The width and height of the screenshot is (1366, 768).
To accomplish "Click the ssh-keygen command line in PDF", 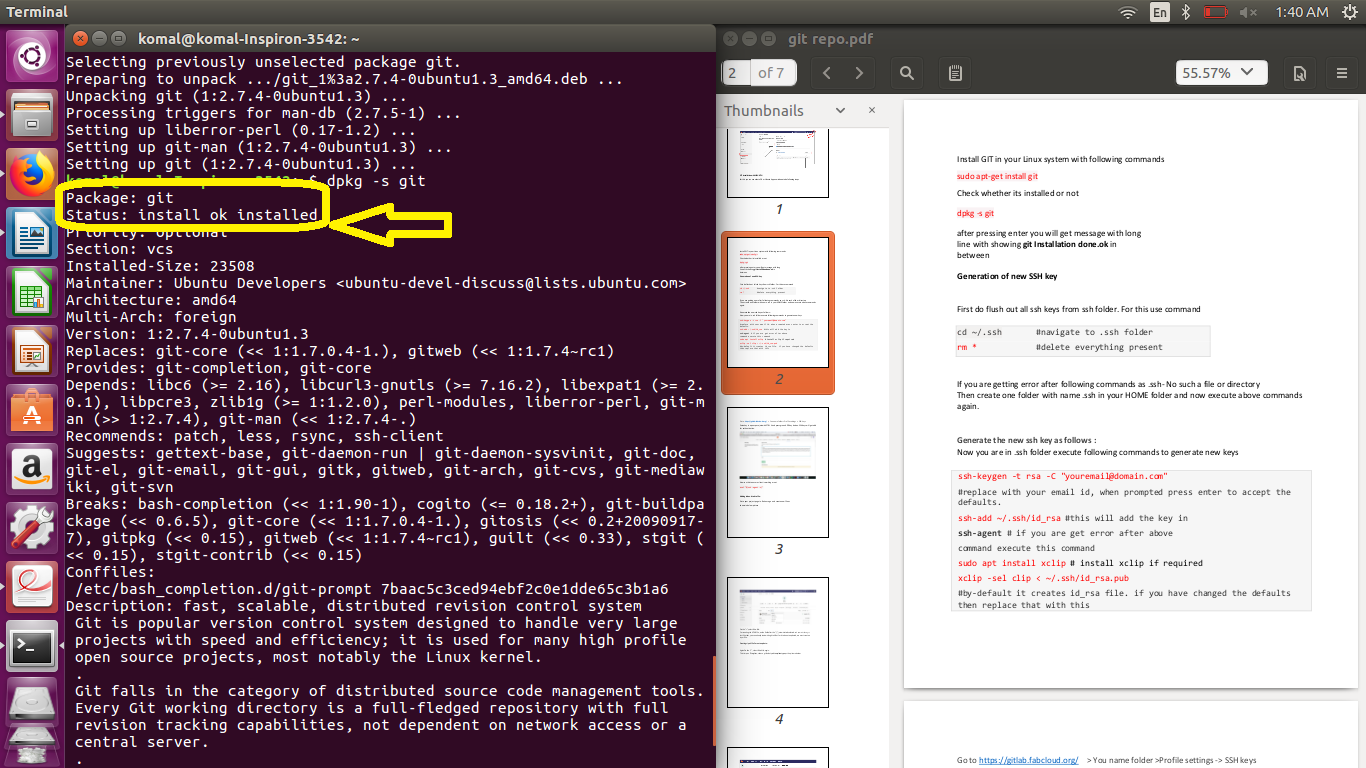I will 1062,476.
